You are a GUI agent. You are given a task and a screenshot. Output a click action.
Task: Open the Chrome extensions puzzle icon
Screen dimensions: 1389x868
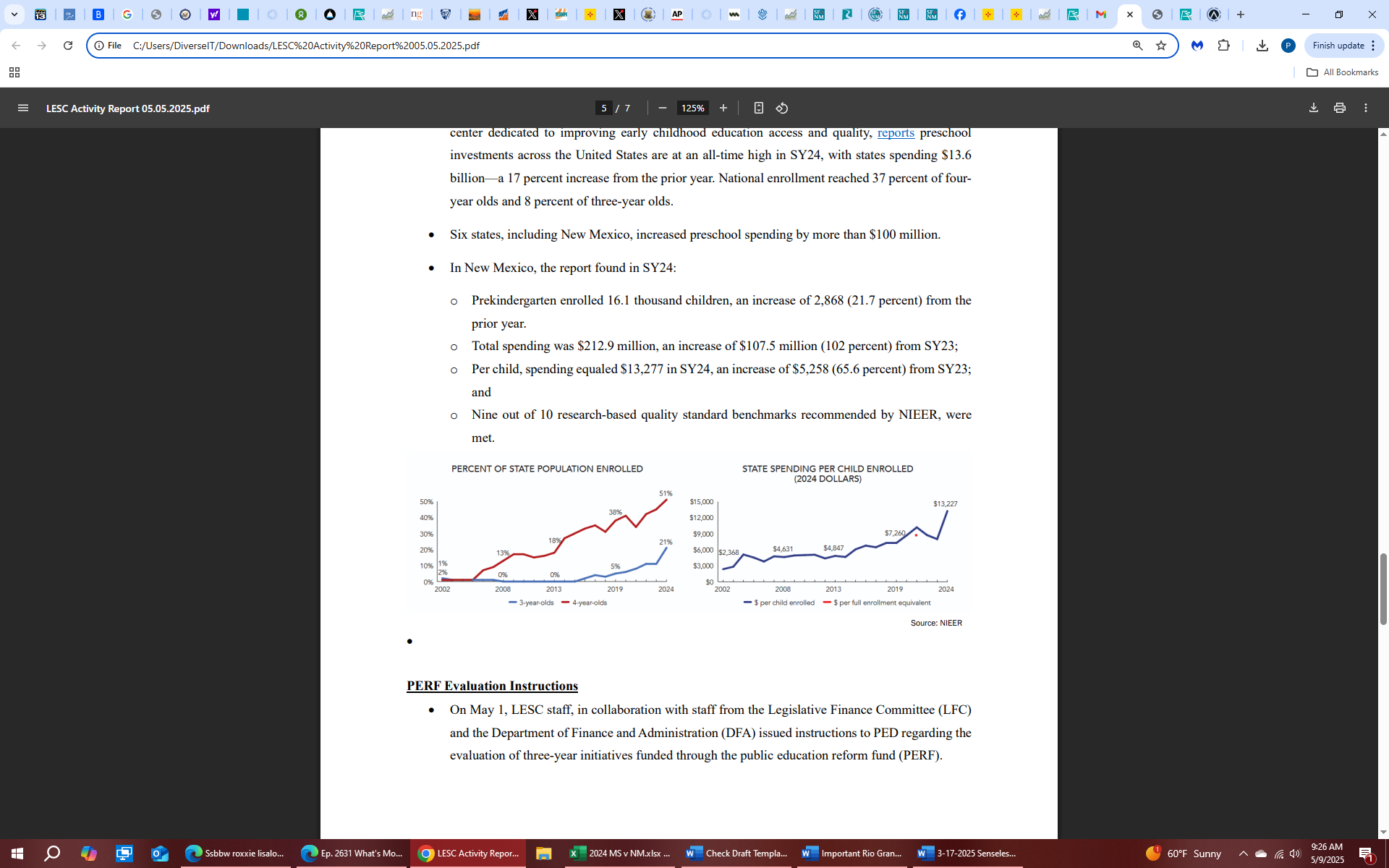click(x=1224, y=46)
